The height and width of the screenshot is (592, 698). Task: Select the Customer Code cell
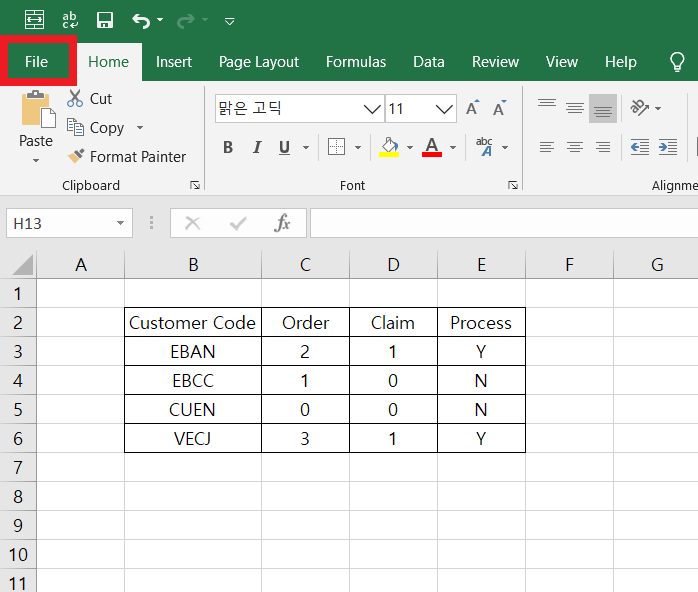[193, 322]
